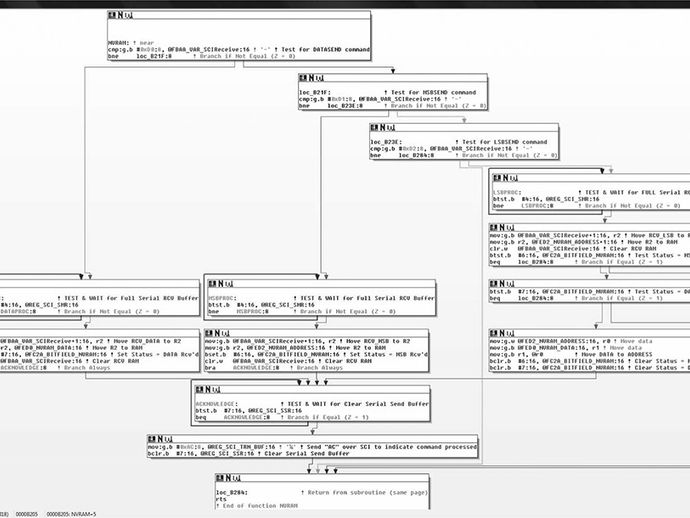This screenshot has width=690, height=518.
Task: Click group icon on Send AC block
Action: [169, 439]
